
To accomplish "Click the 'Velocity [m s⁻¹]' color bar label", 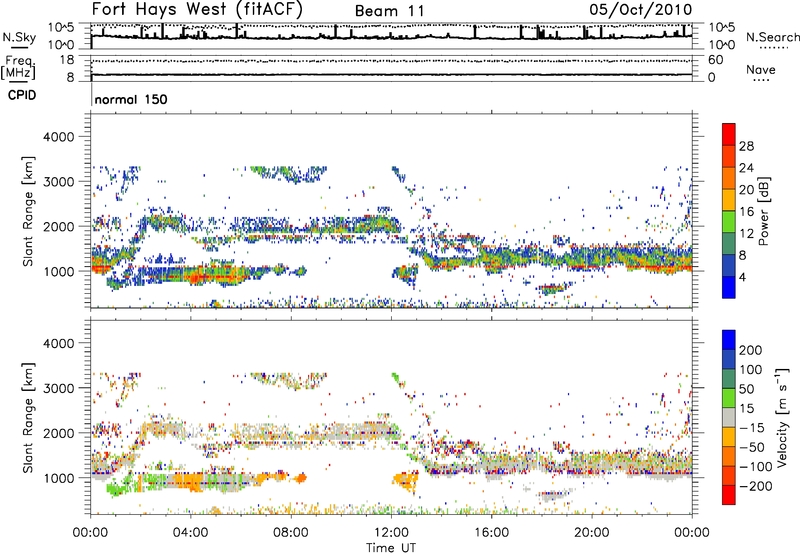I will (781, 417).
